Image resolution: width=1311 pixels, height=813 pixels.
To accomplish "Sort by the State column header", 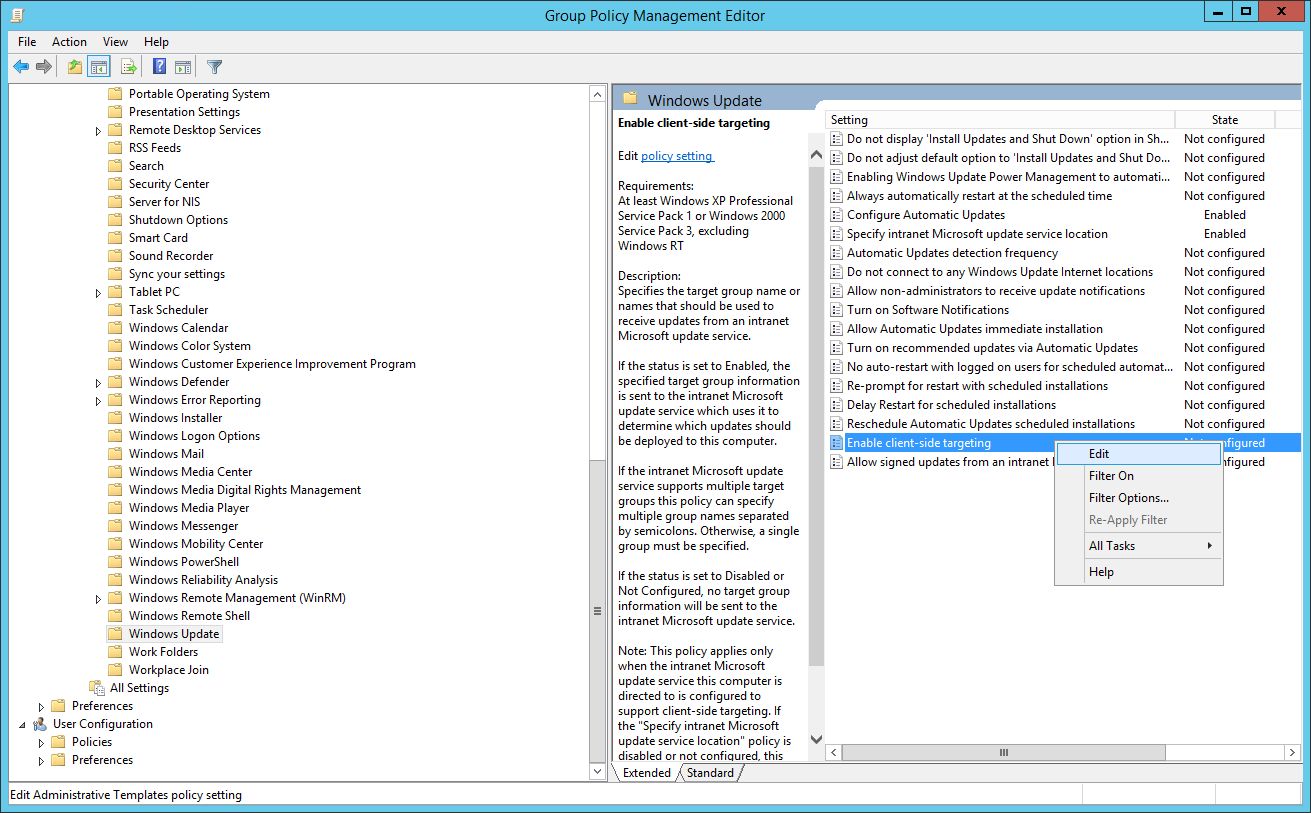I will click(1225, 120).
